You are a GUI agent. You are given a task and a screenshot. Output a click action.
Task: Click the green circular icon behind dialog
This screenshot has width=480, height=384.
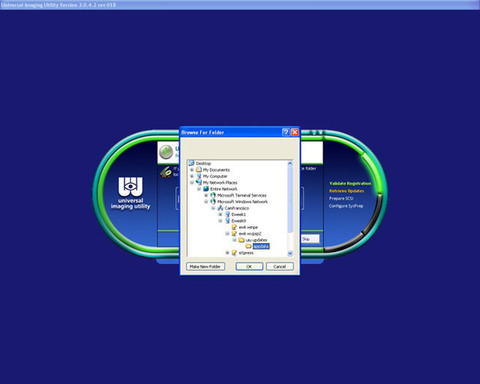(166, 152)
